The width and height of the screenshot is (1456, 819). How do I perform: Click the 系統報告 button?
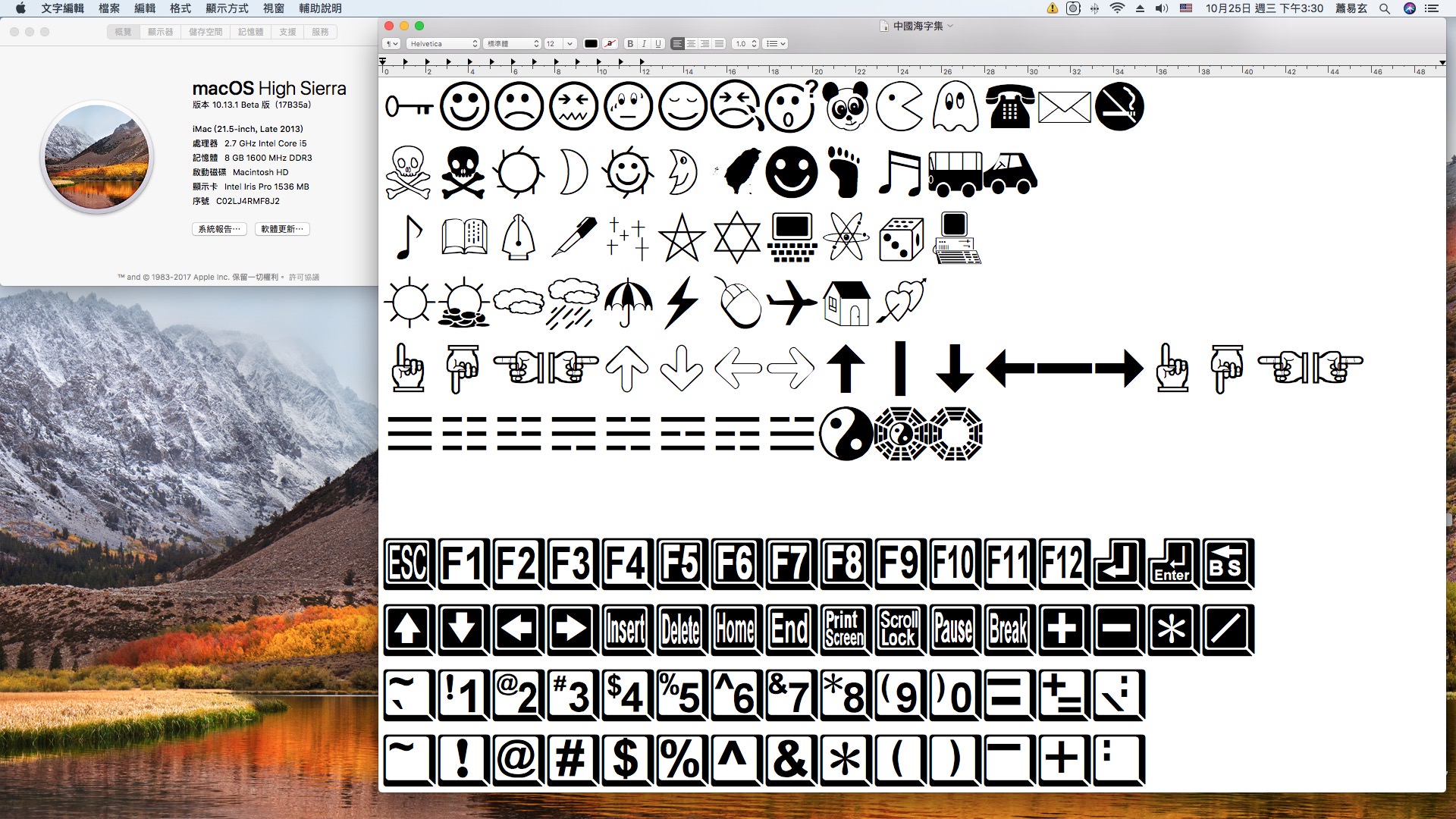click(218, 229)
